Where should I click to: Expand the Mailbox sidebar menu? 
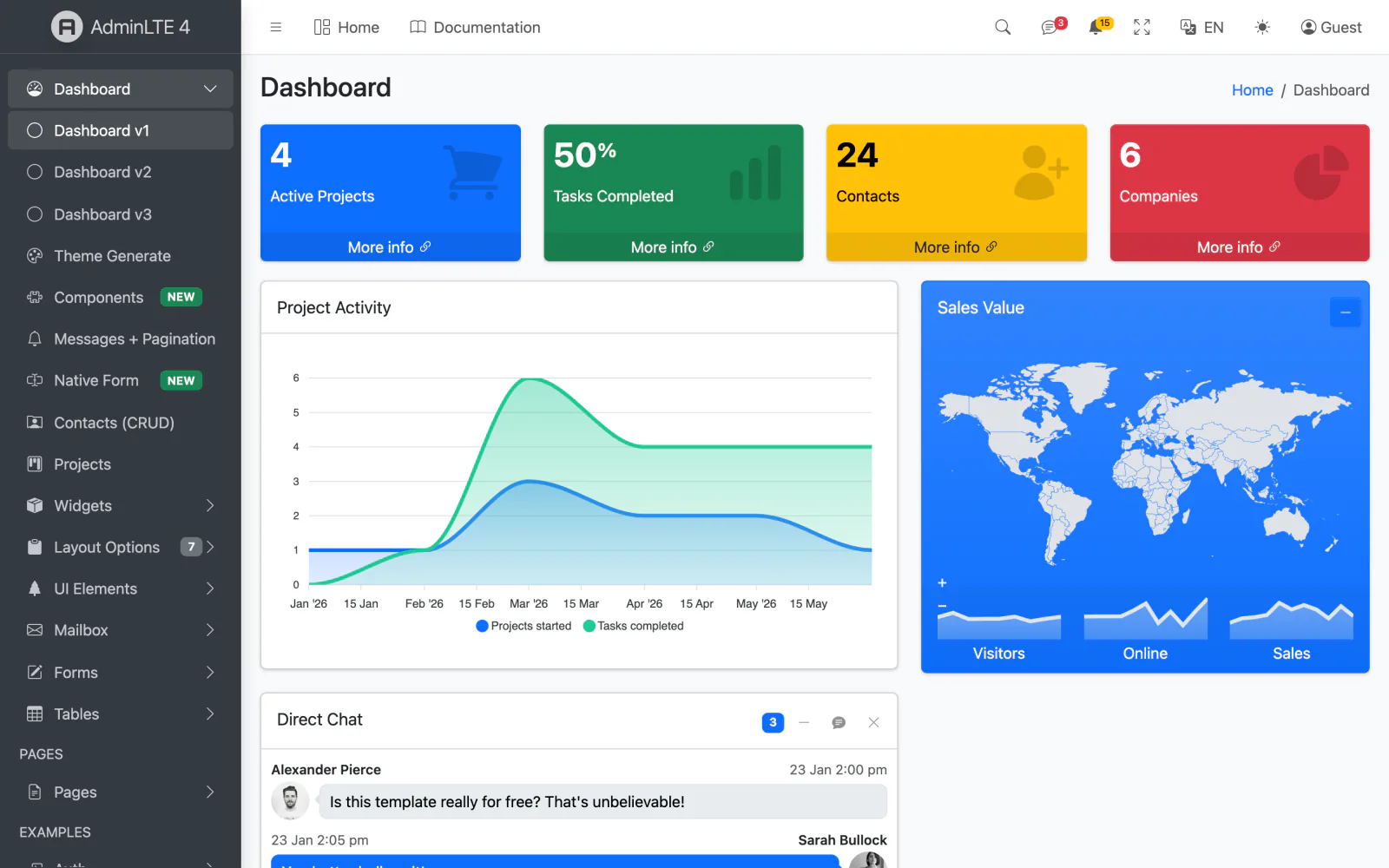121,630
